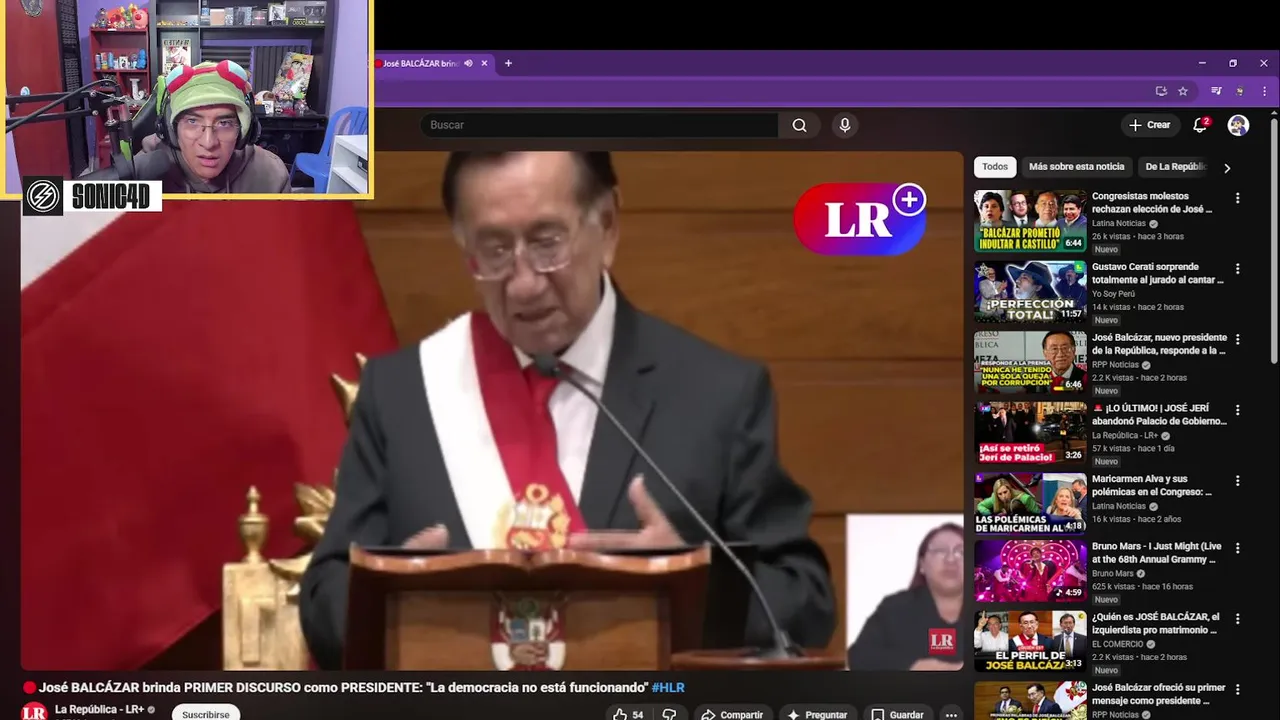The height and width of the screenshot is (720, 1280).
Task: Open the media controls icon in toolbar
Action: point(1216,91)
